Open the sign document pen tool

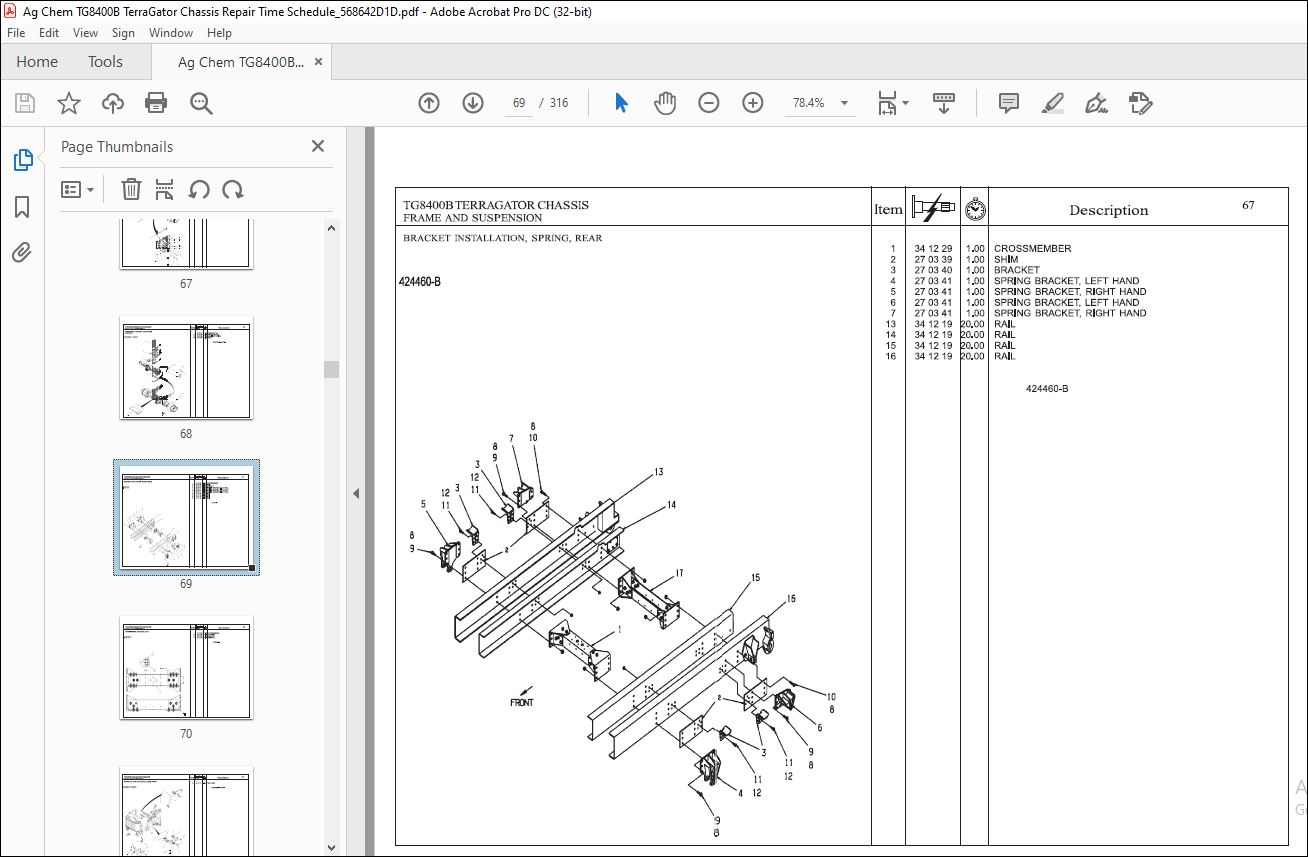(1097, 103)
